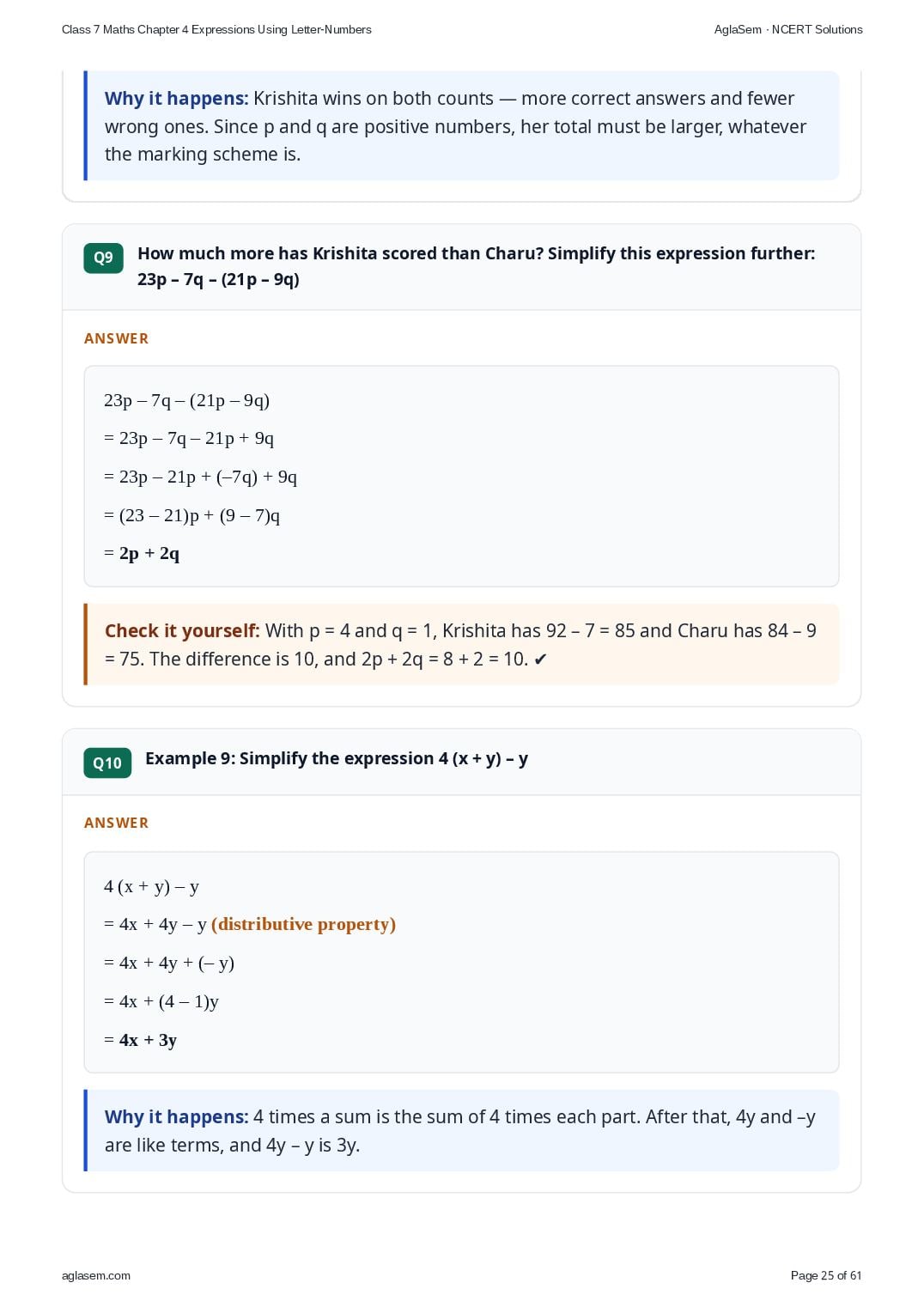Click the line '= (23 – 21)p + (9 – 7)q'

tap(192, 515)
